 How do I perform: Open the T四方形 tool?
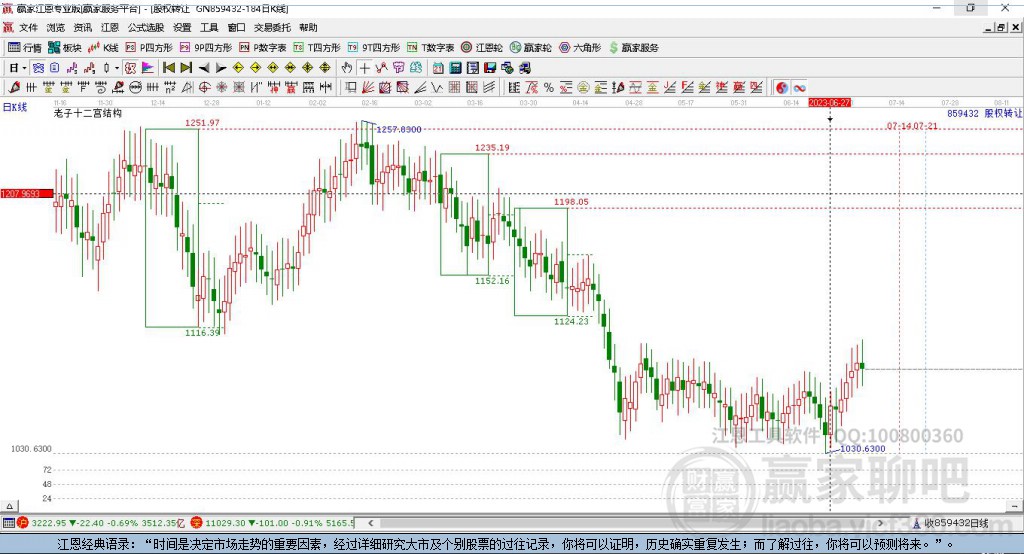[x=317, y=48]
